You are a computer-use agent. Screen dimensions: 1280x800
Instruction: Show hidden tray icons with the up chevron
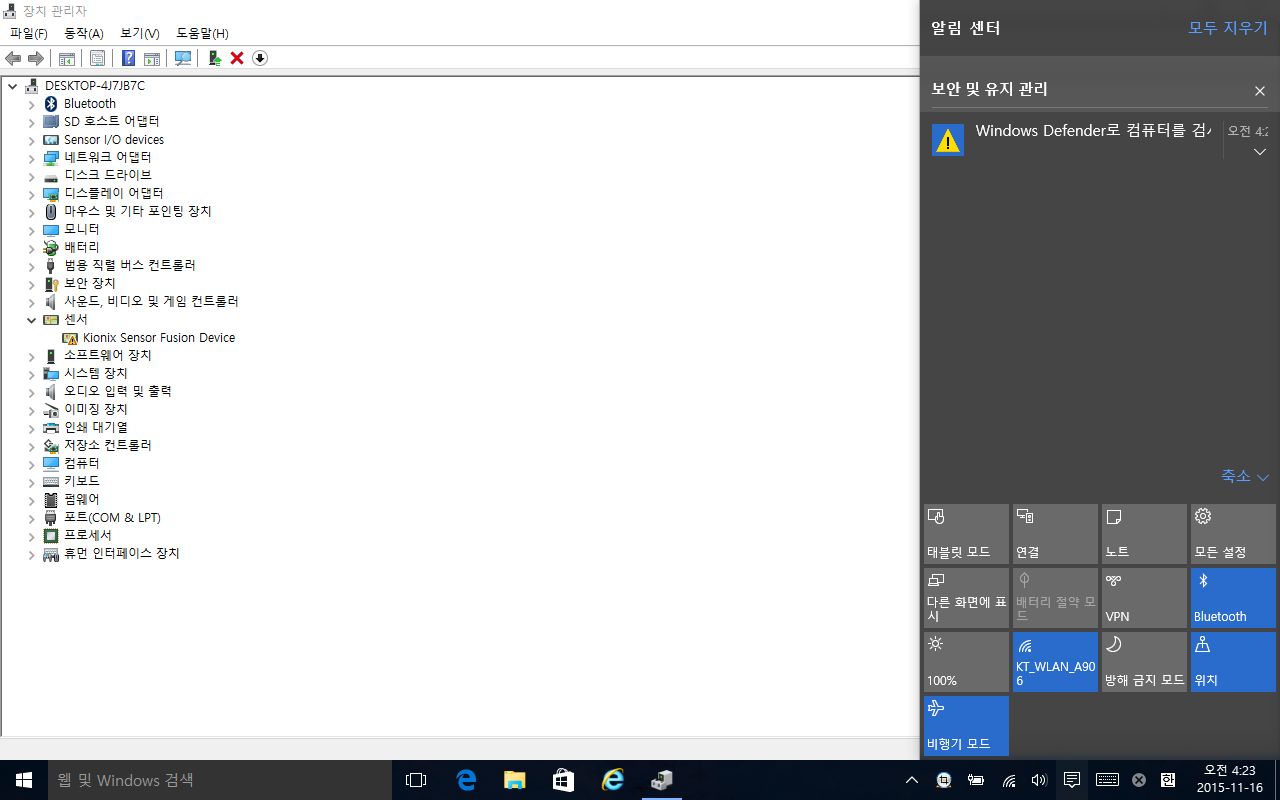(x=912, y=780)
